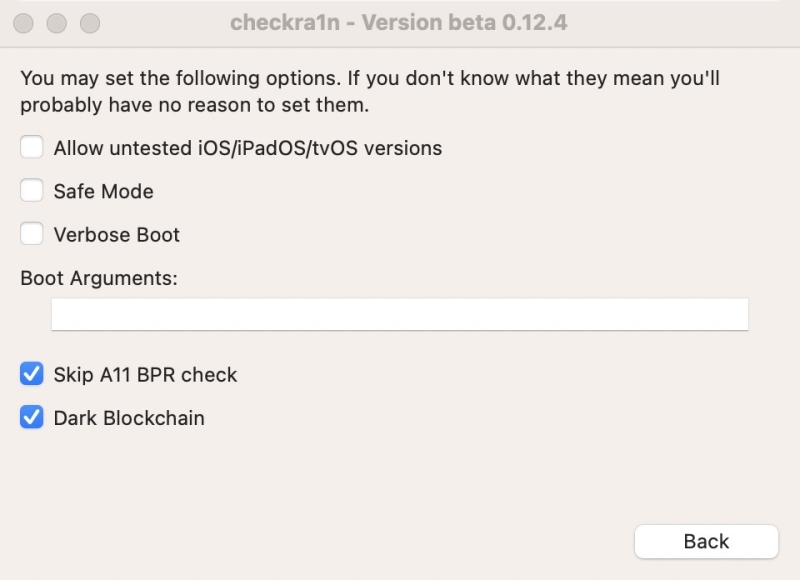Click the options description text at the top
Viewport: 800px width, 580px height.
click(370, 91)
